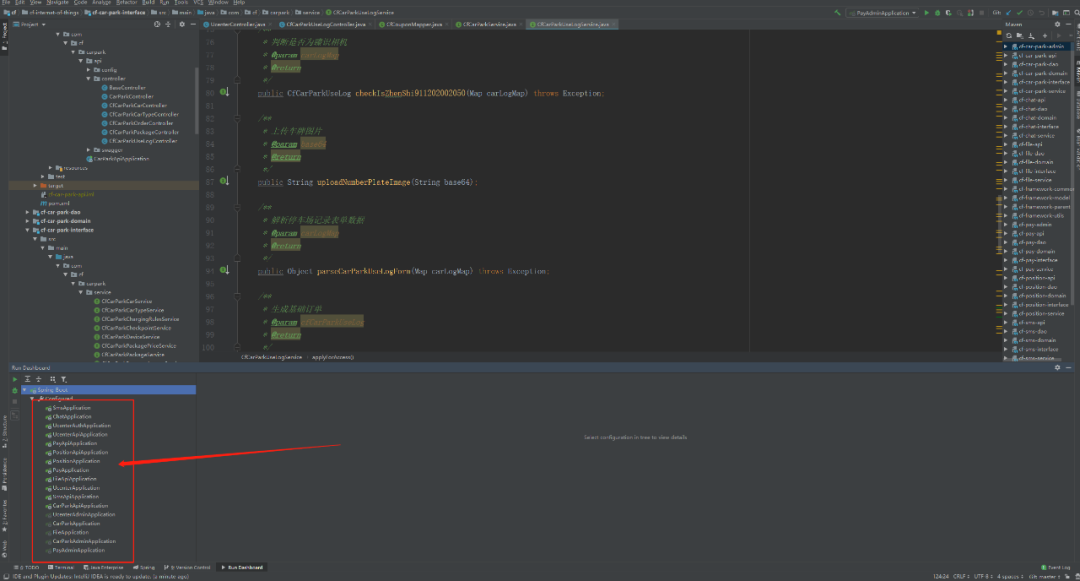The height and width of the screenshot is (581, 1080).
Task: Click Run Dashboard debug bug icon
Action: pyautogui.click(x=15, y=390)
